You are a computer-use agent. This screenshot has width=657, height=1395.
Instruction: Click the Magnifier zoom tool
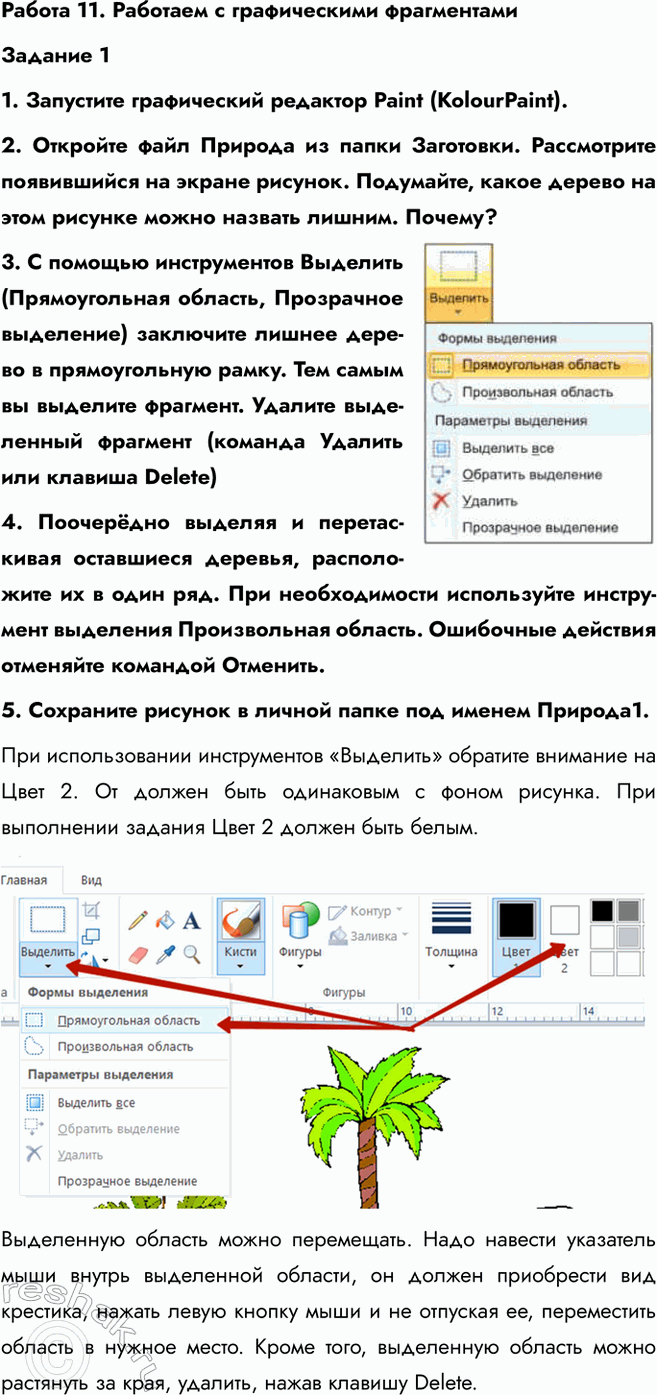click(191, 953)
